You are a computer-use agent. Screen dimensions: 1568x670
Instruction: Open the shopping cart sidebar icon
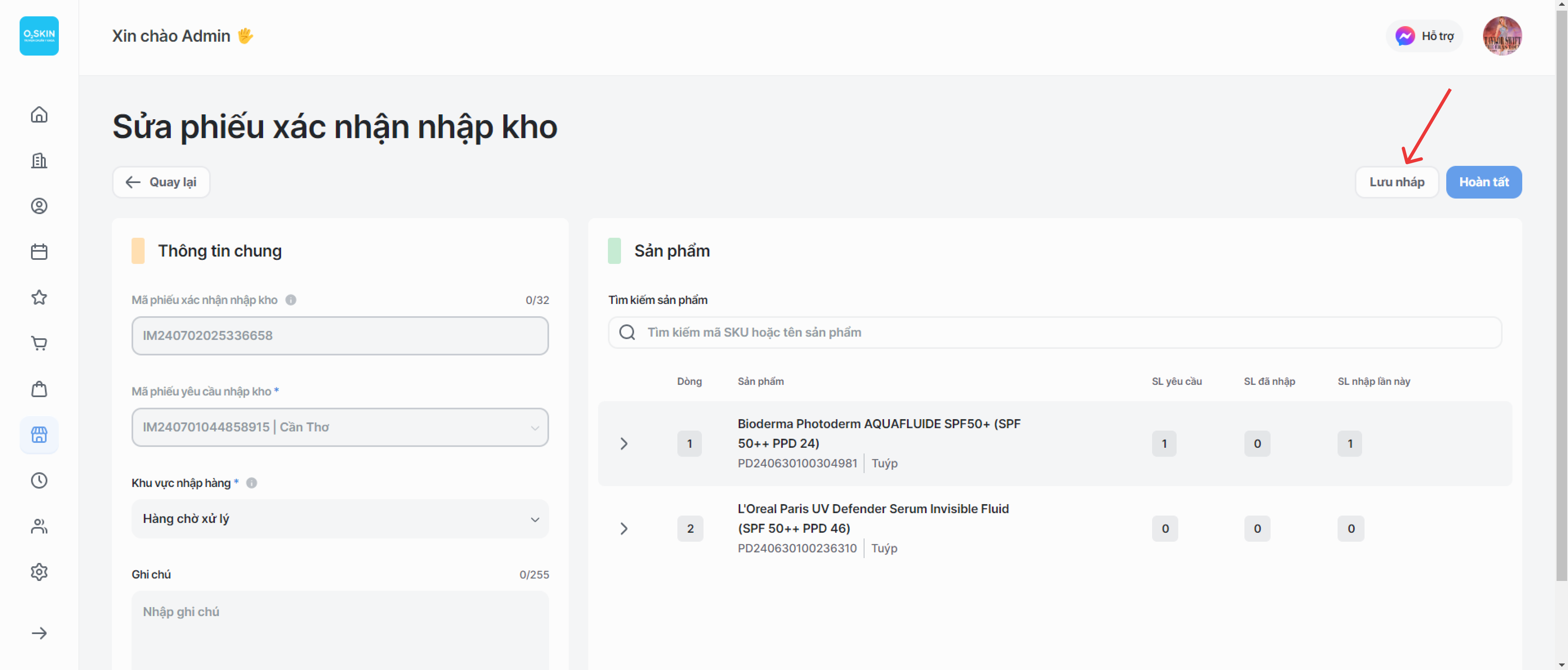pyautogui.click(x=39, y=343)
